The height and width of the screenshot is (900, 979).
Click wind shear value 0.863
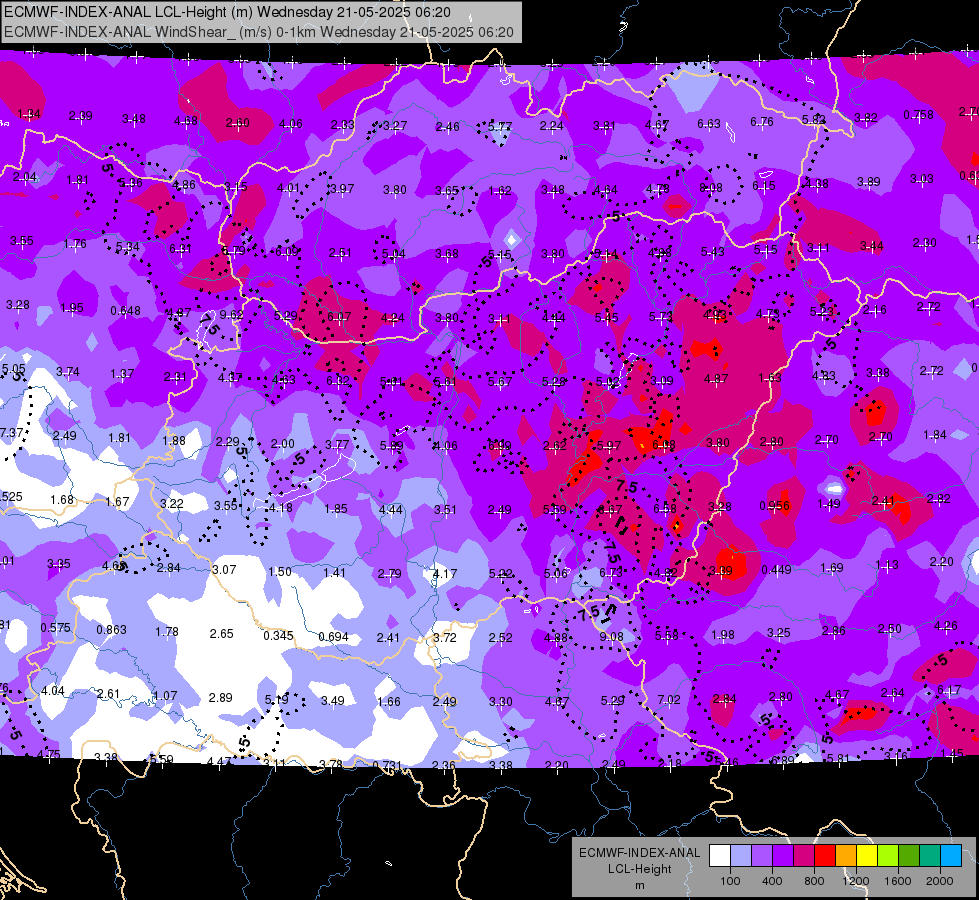[x=111, y=630]
